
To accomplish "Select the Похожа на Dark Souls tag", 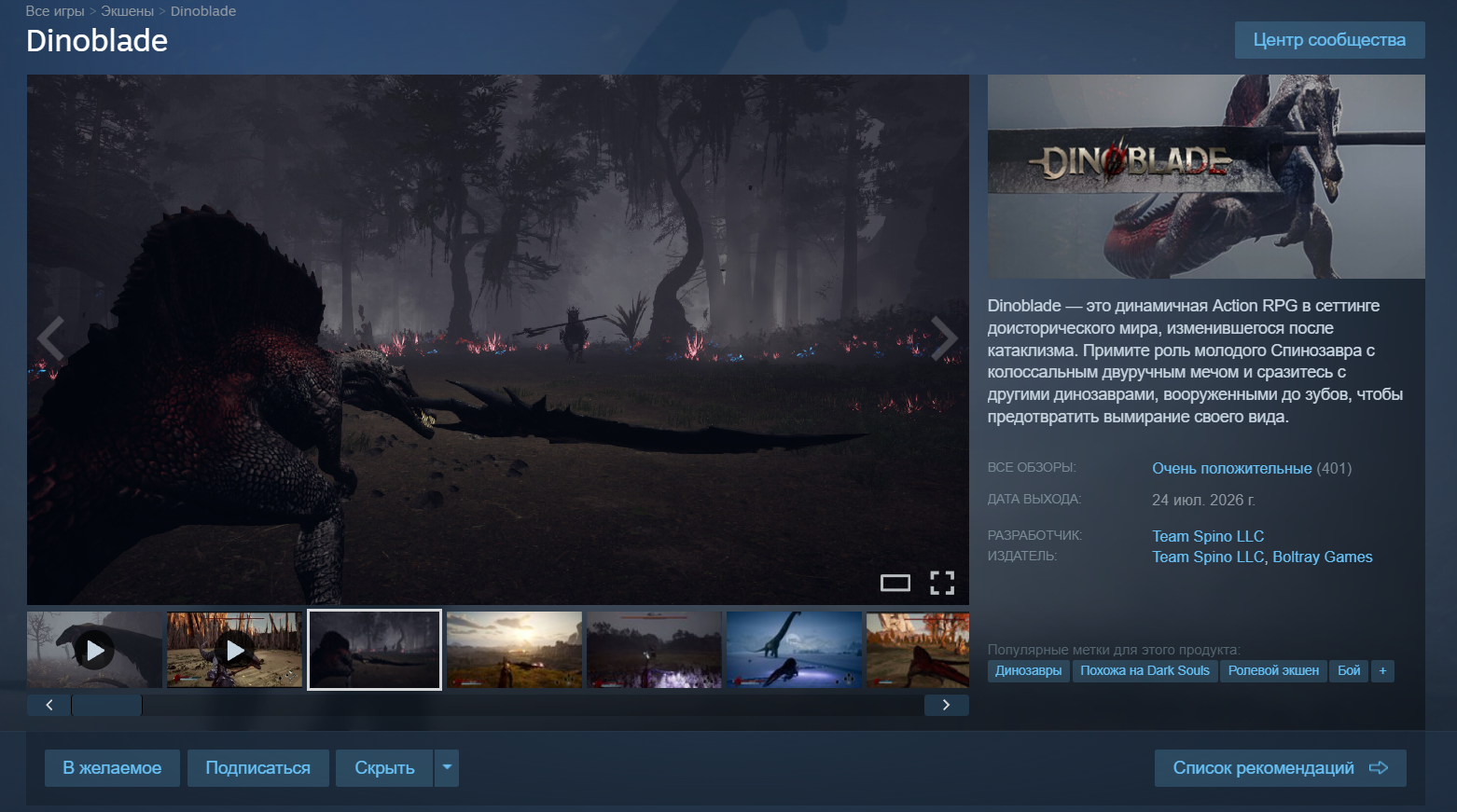I will pyautogui.click(x=1145, y=670).
